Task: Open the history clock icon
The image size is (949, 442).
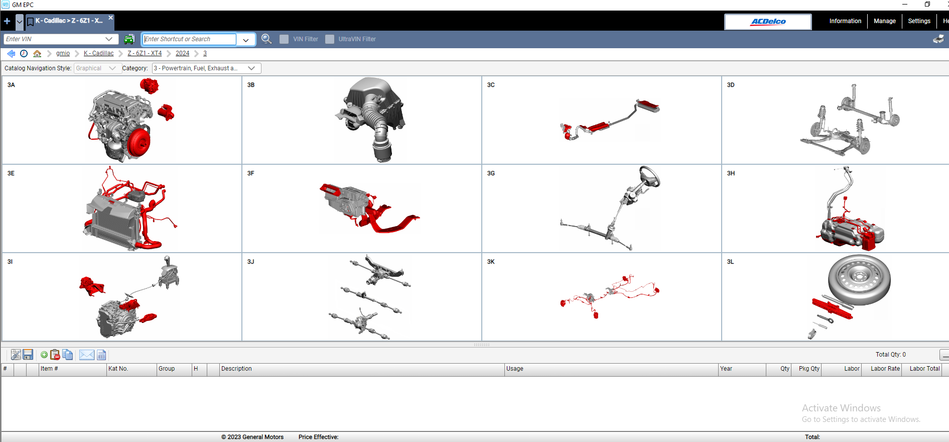Action: click(x=24, y=53)
